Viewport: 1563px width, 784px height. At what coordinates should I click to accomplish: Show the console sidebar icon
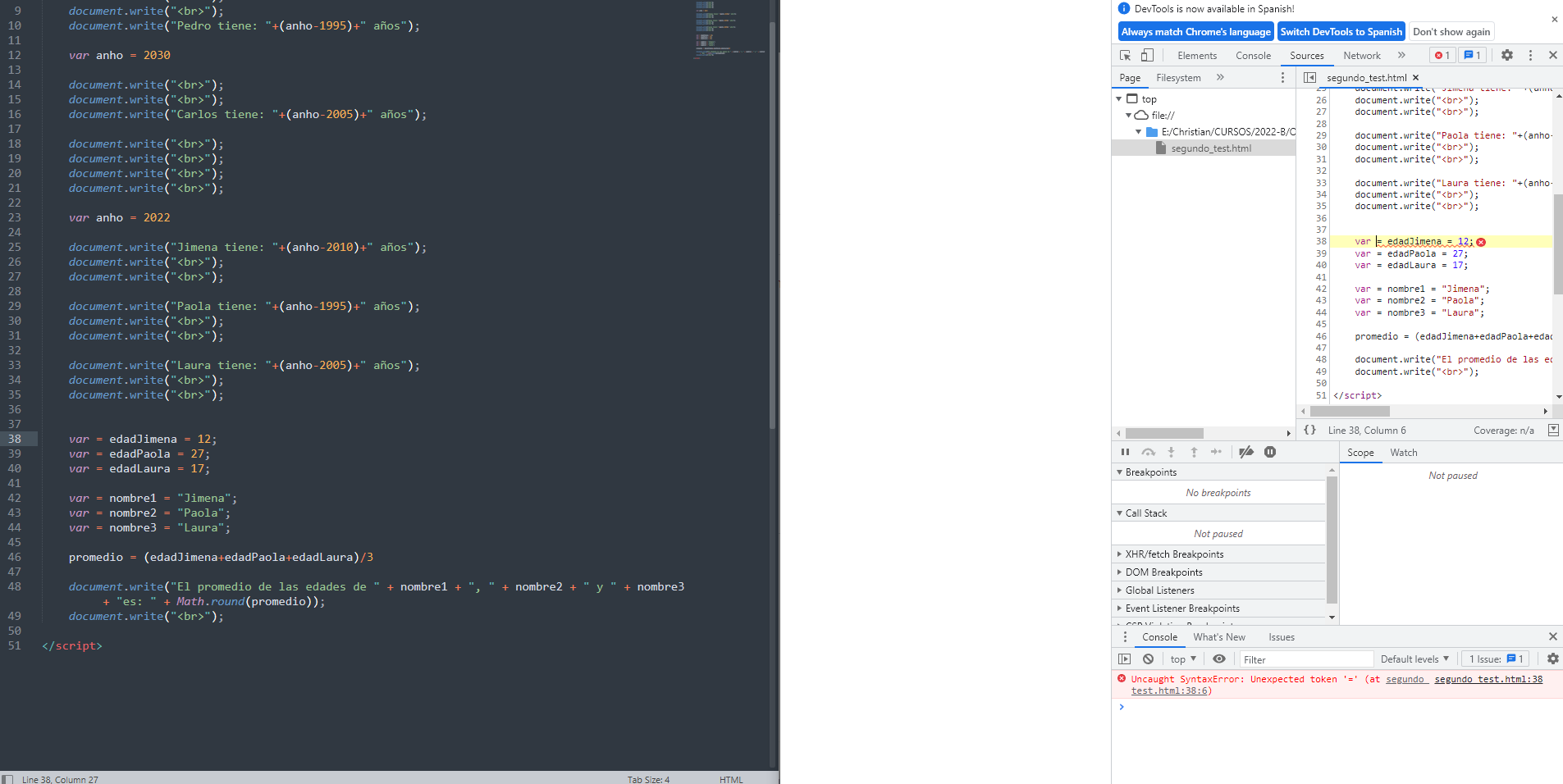click(x=1124, y=659)
